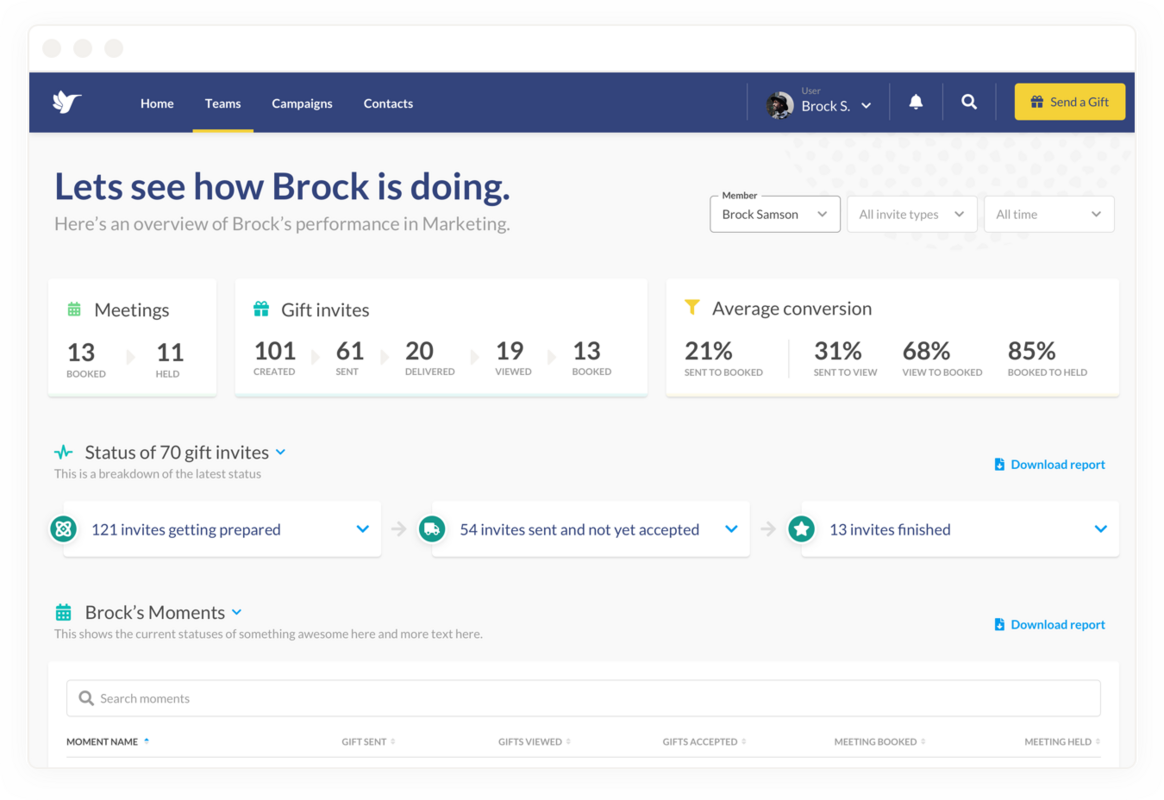
Task: Toggle sorting on the MEETING BOOKED column
Action: (922, 741)
